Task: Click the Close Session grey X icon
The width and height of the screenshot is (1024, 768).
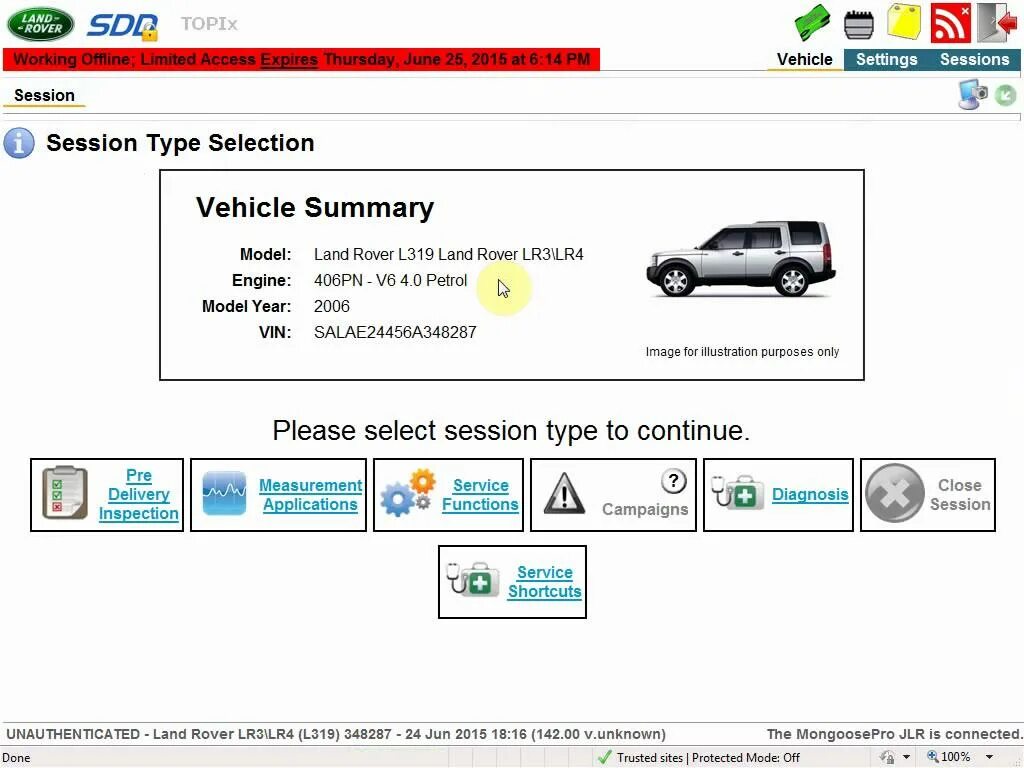Action: click(895, 493)
